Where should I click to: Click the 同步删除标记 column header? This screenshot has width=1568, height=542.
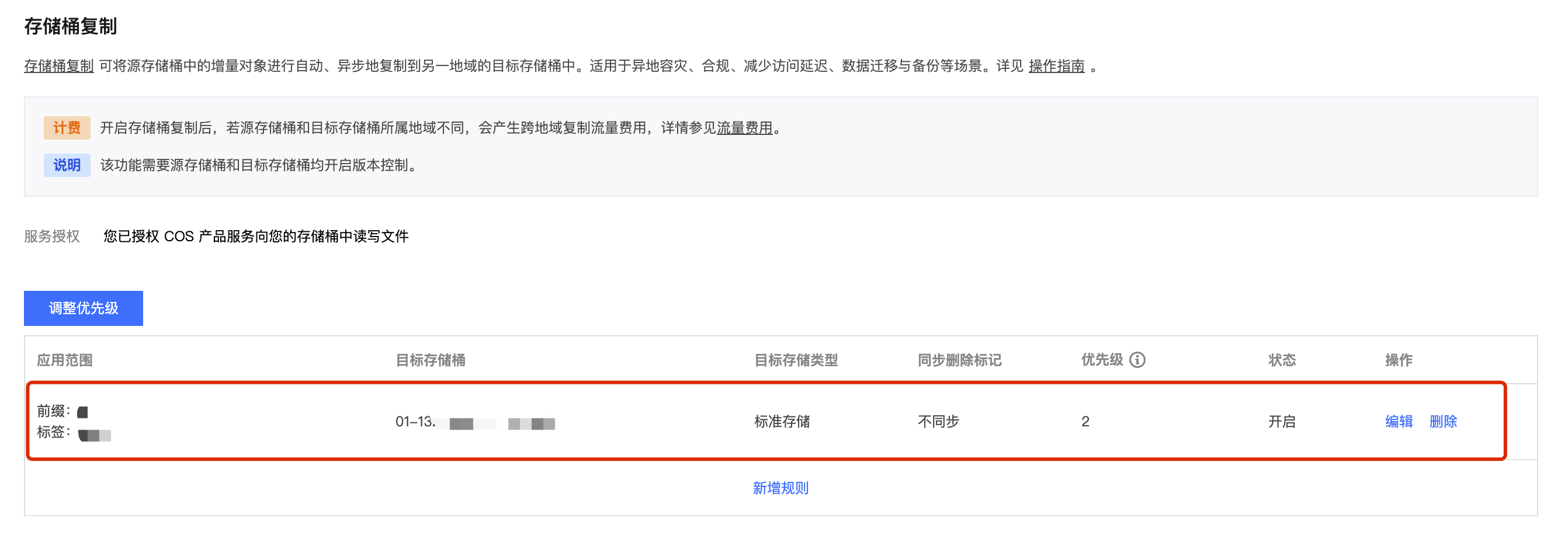pyautogui.click(x=959, y=360)
